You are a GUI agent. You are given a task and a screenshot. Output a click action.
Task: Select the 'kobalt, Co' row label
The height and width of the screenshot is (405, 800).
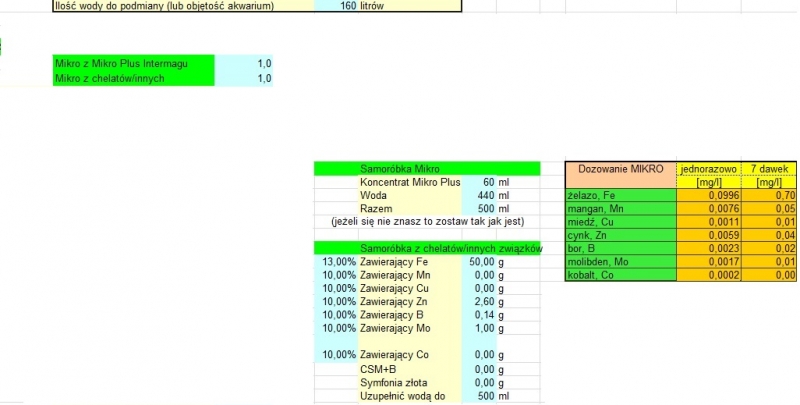621,274
